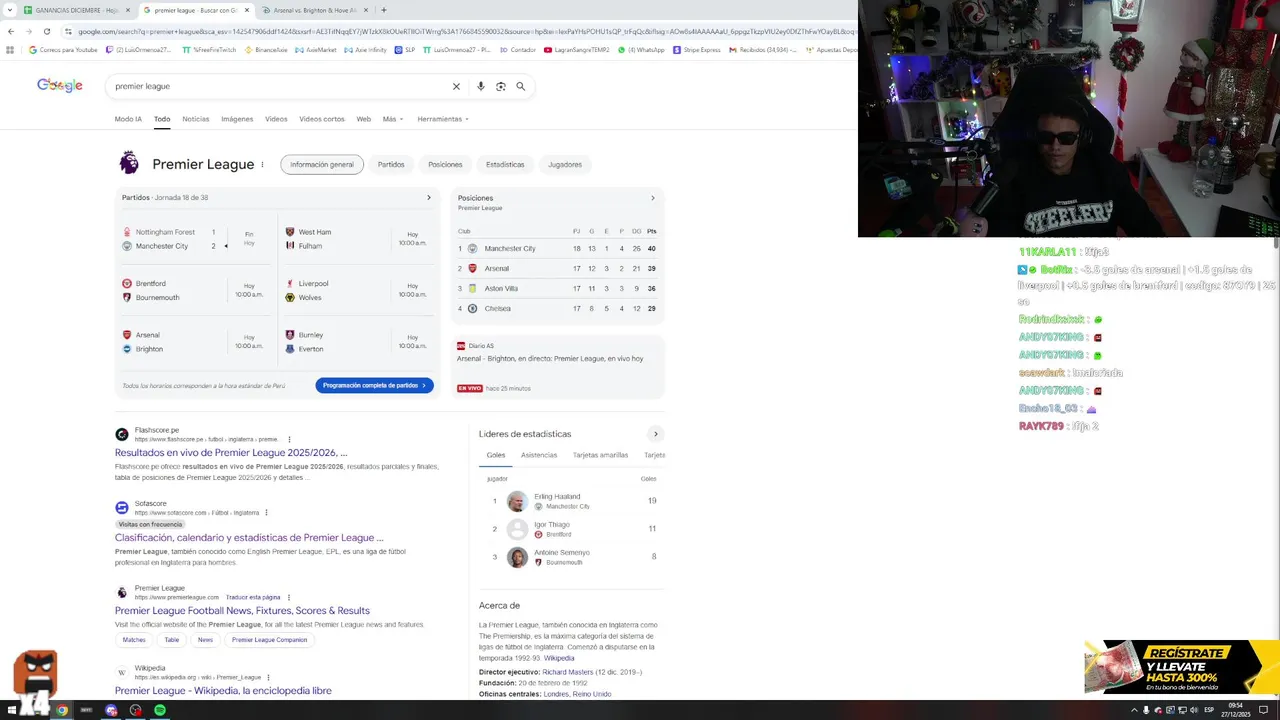The width and height of the screenshot is (1280, 720).
Task: Click the Table sitelink chip
Action: click(172, 640)
